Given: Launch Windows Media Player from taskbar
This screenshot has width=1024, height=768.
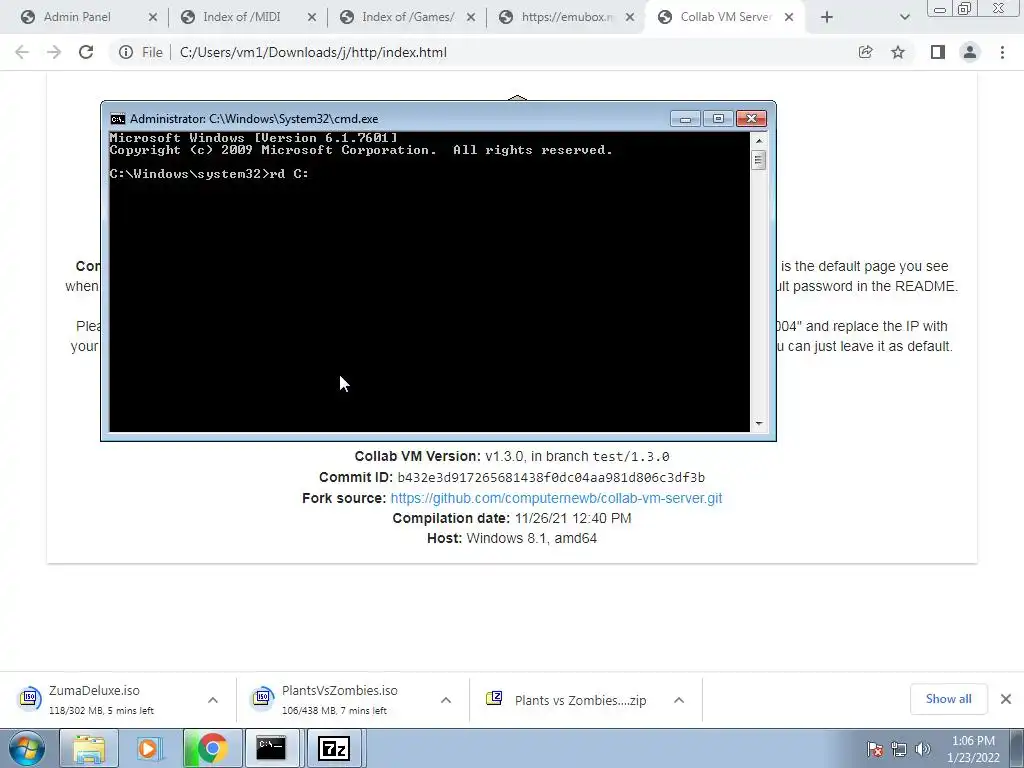Looking at the screenshot, I should (150, 748).
